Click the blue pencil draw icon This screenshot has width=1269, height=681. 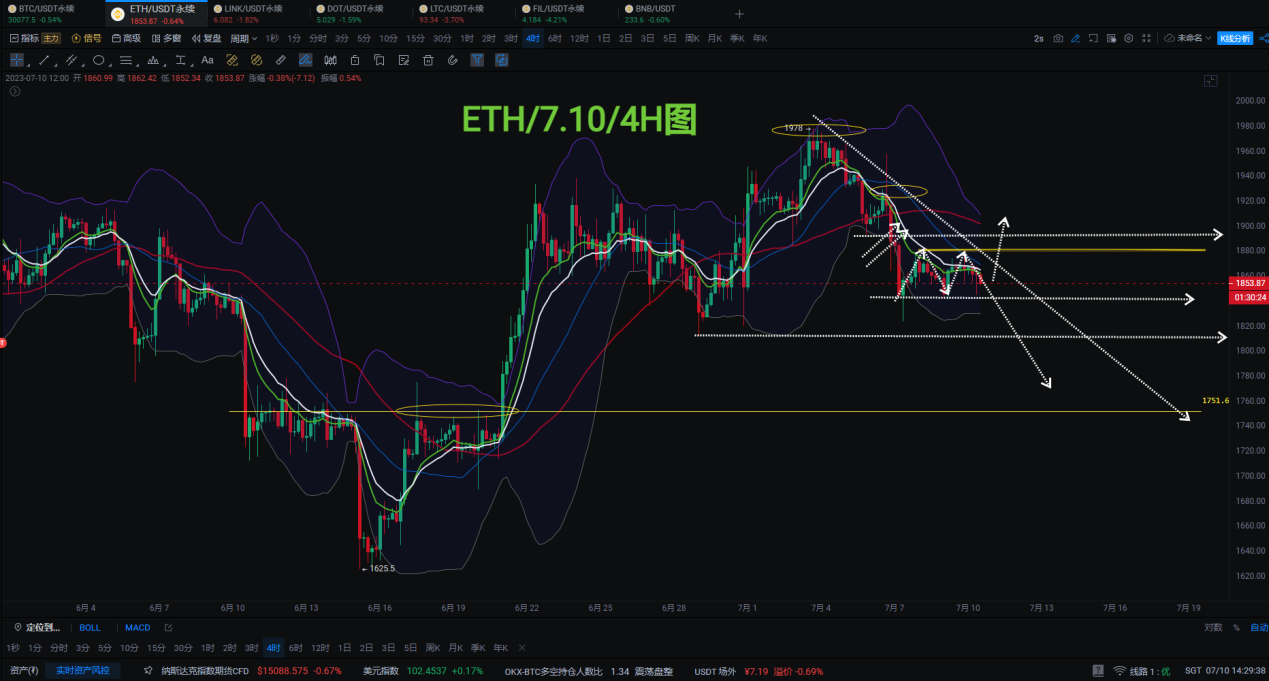(1075, 38)
